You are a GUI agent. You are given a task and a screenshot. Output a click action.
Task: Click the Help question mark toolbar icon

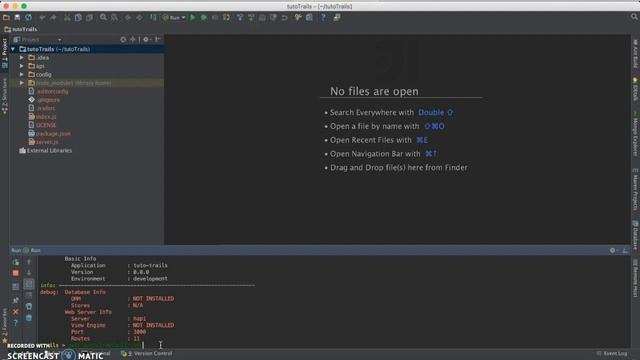point(323,18)
